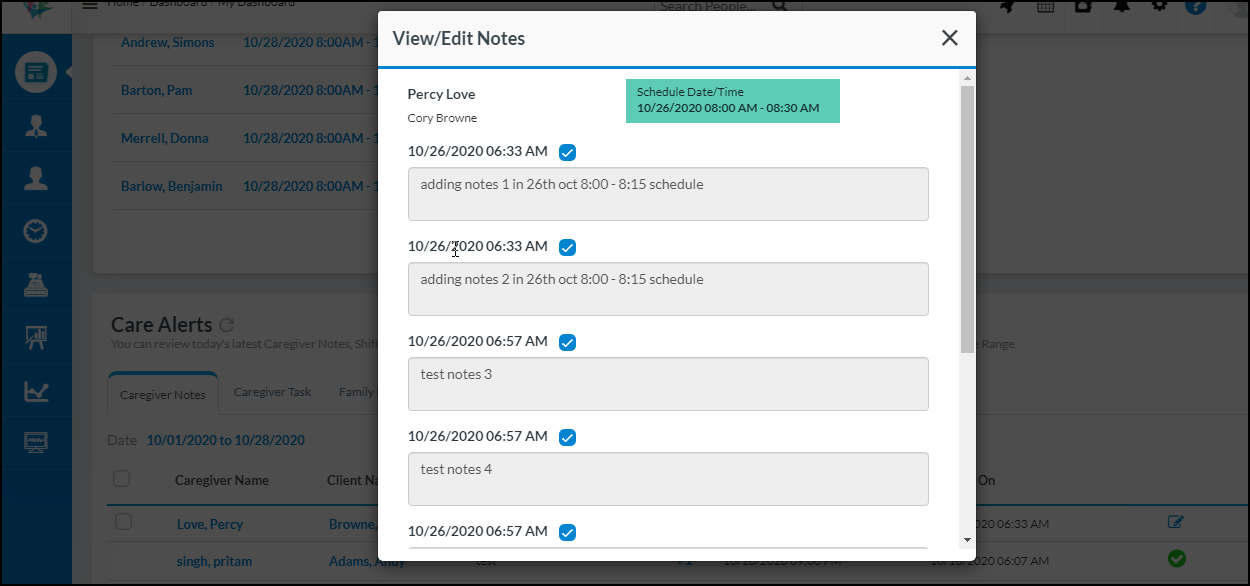Close the View/Edit Notes dialog
Viewport: 1250px width, 586px height.
[949, 38]
